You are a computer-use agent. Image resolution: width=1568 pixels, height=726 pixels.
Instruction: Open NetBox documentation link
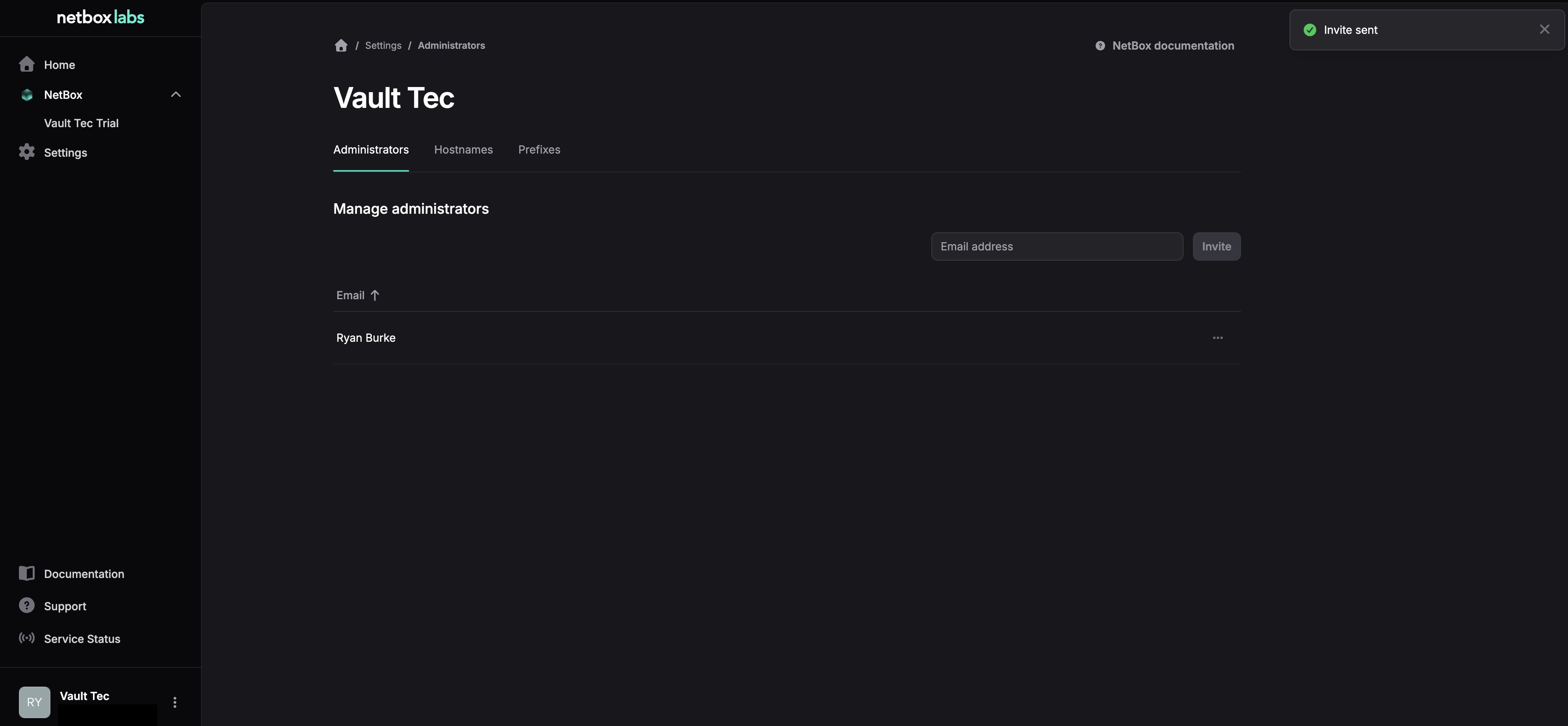pos(1164,45)
